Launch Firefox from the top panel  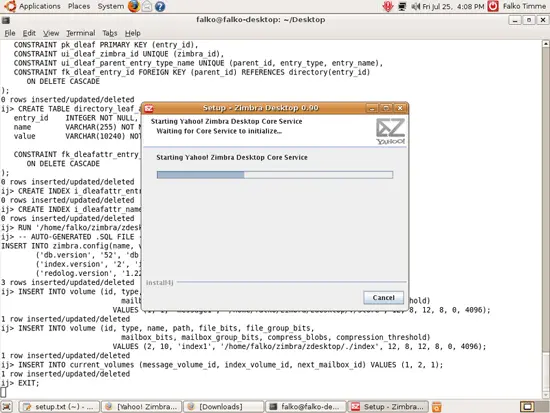pos(134,6)
